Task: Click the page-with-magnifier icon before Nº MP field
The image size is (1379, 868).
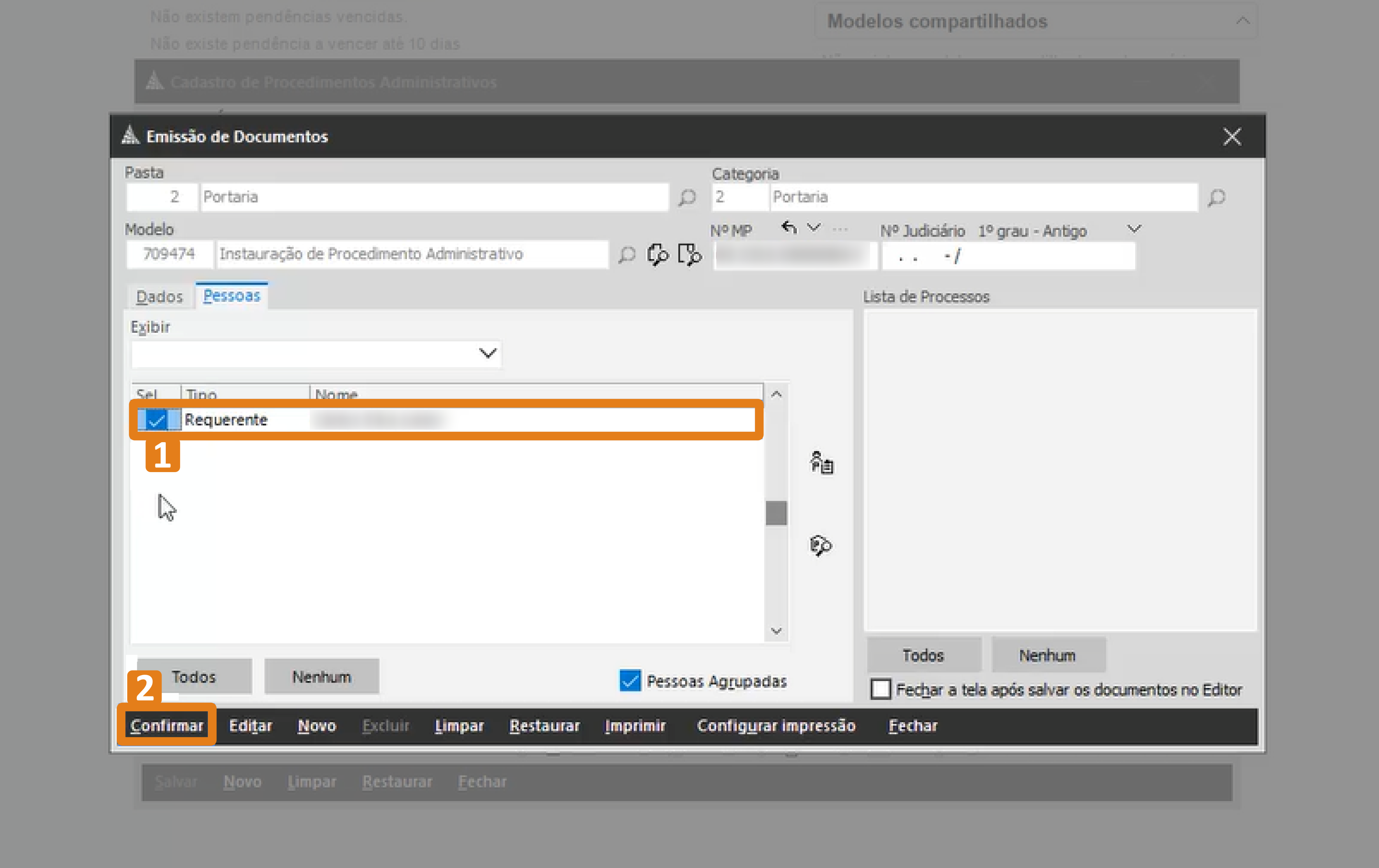Action: [x=689, y=254]
